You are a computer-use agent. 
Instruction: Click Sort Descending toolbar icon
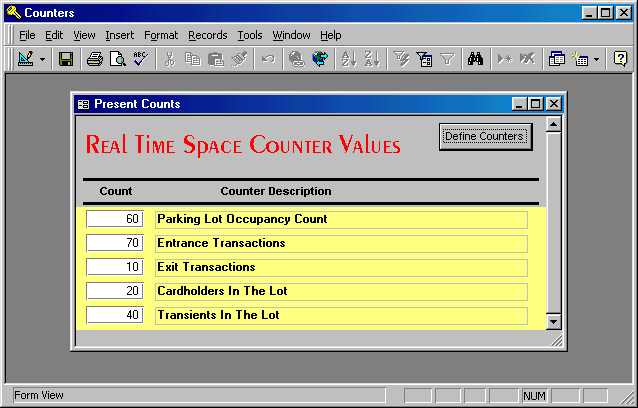pyautogui.click(x=370, y=59)
